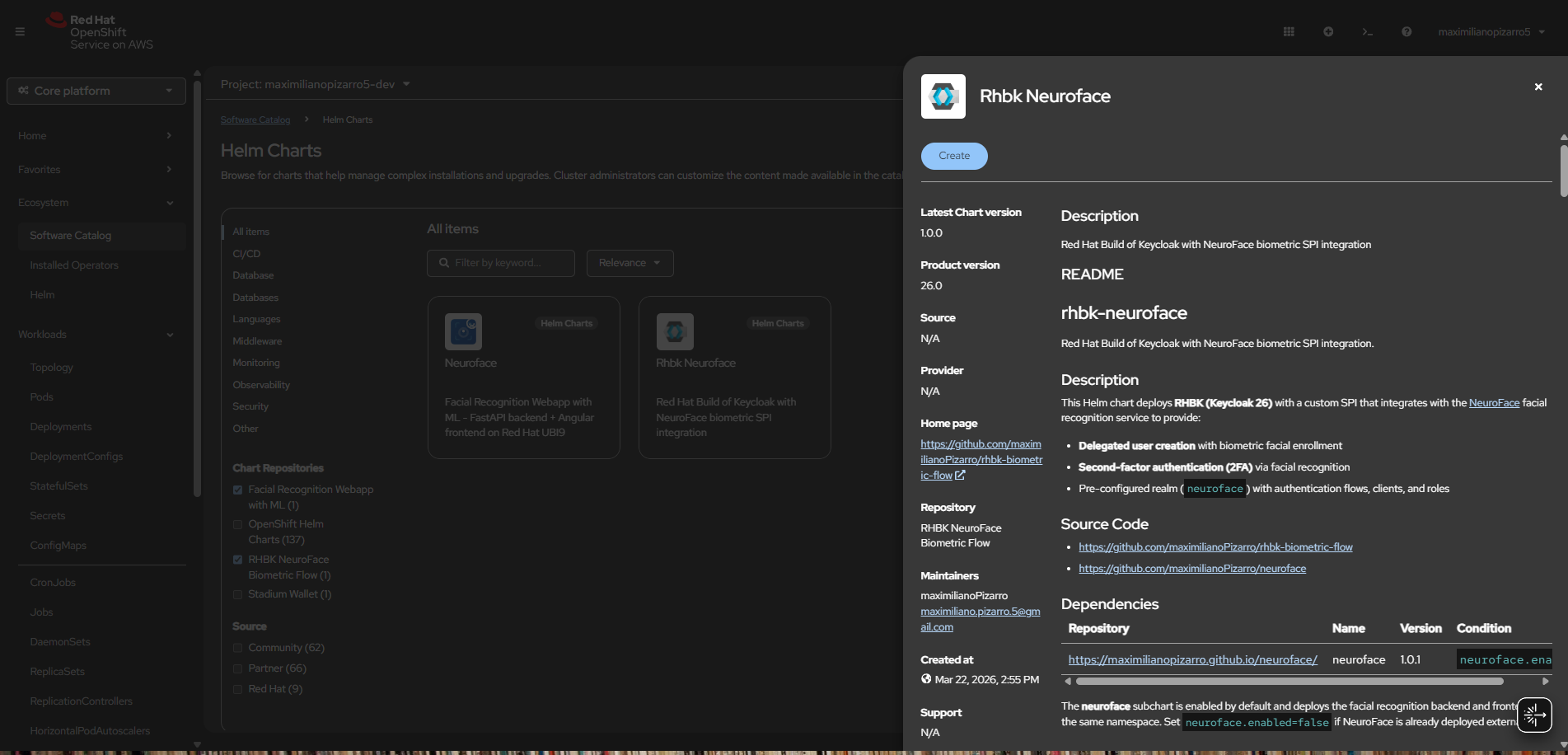Go to Topology in Workloads menu
This screenshot has width=1568, height=755.
click(x=51, y=368)
